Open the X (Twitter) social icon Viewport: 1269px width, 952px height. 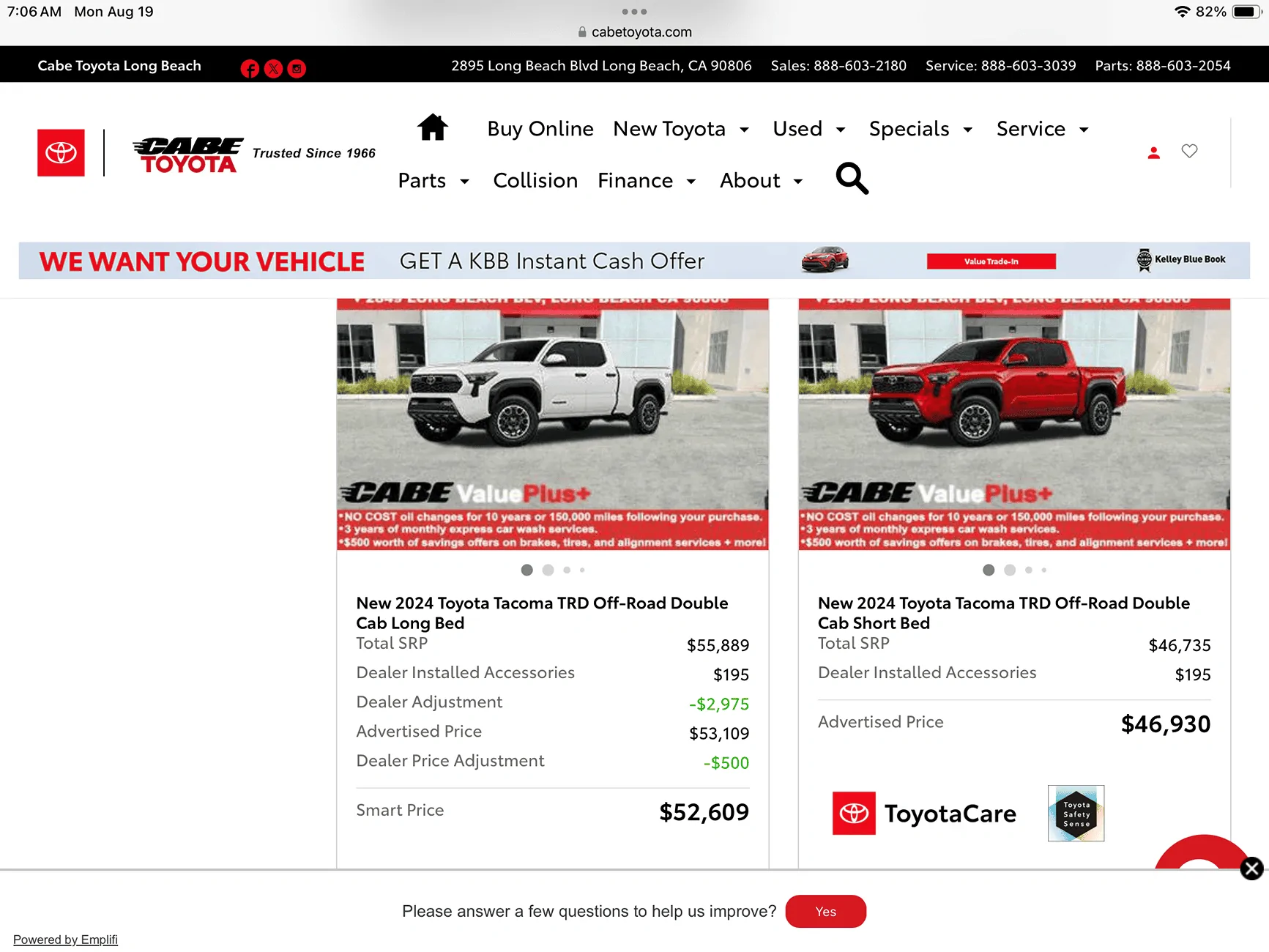pos(273,69)
